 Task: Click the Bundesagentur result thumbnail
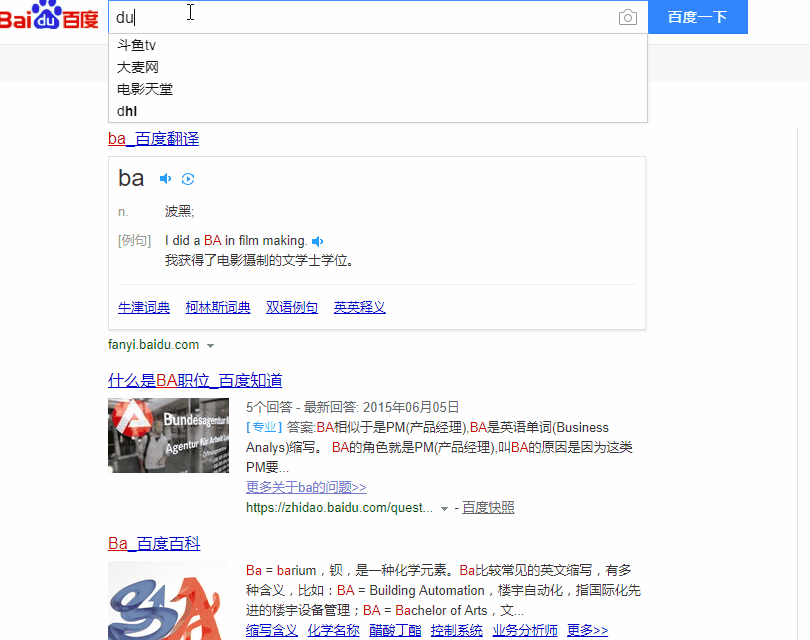(x=168, y=435)
